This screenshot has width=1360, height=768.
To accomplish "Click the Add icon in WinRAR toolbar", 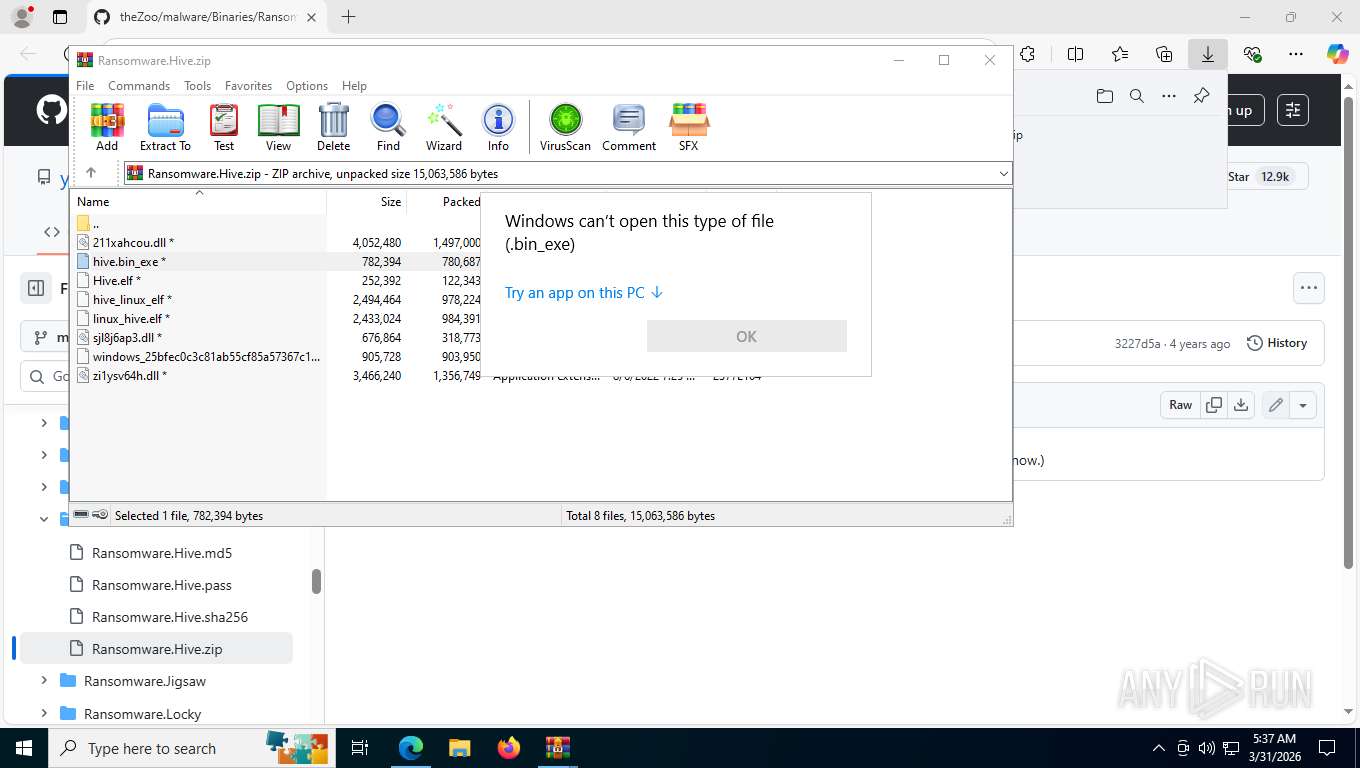I will (x=107, y=127).
